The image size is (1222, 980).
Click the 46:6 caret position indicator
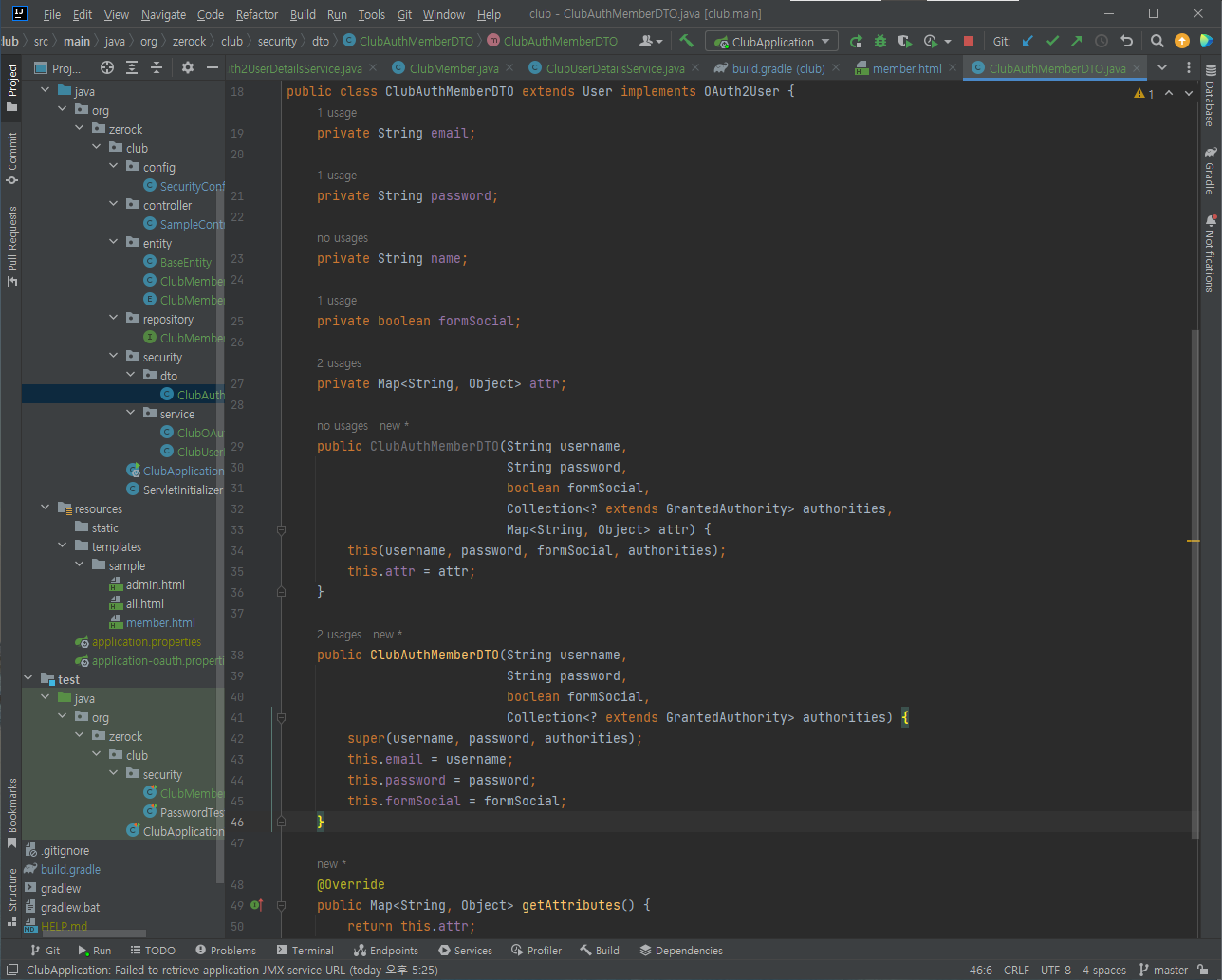coord(981,970)
